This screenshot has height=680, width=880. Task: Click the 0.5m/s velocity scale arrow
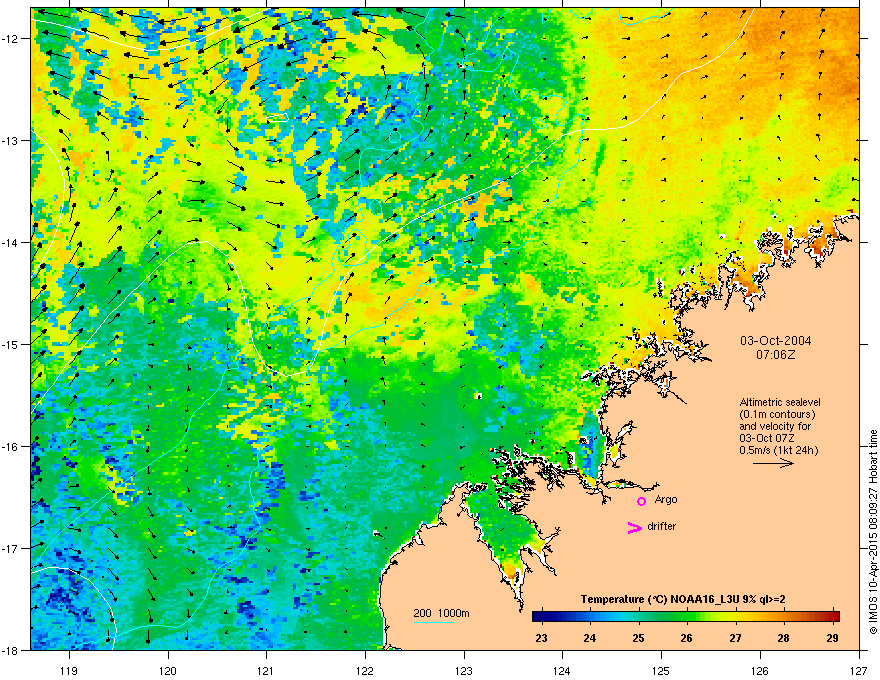(x=773, y=463)
